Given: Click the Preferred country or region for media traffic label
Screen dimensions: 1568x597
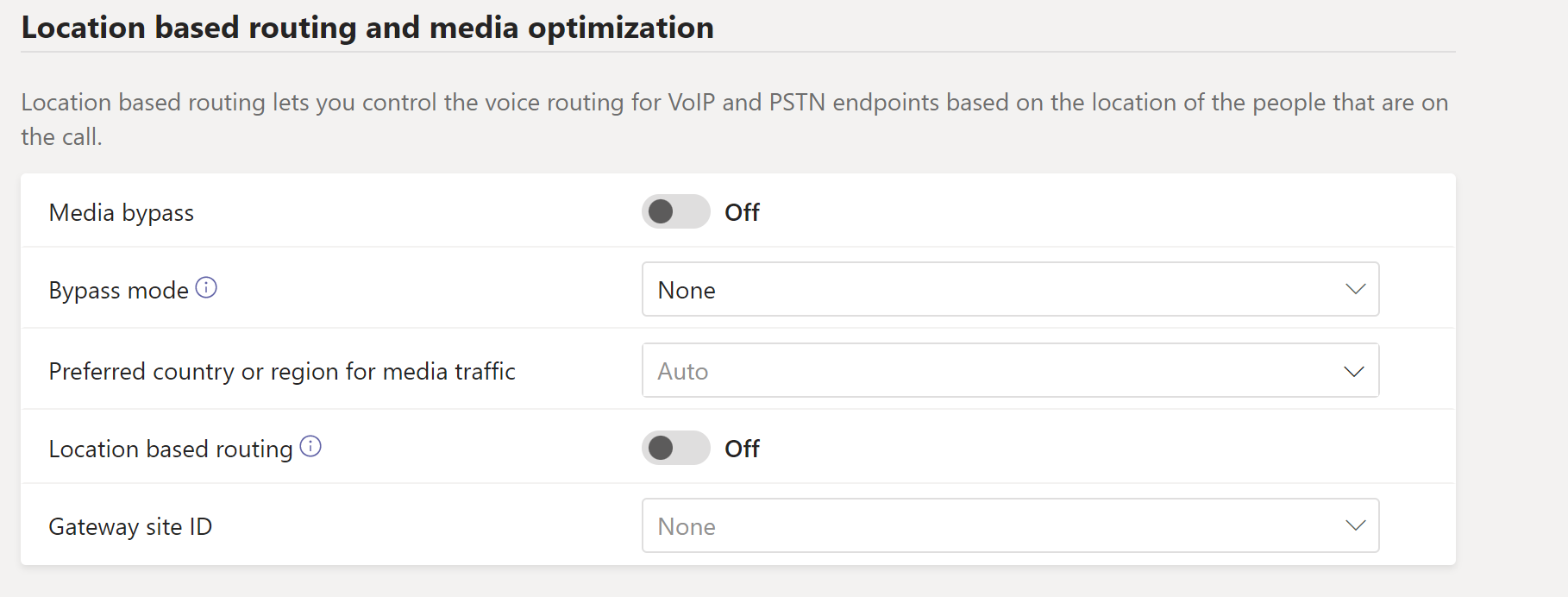Looking at the screenshot, I should click(282, 372).
